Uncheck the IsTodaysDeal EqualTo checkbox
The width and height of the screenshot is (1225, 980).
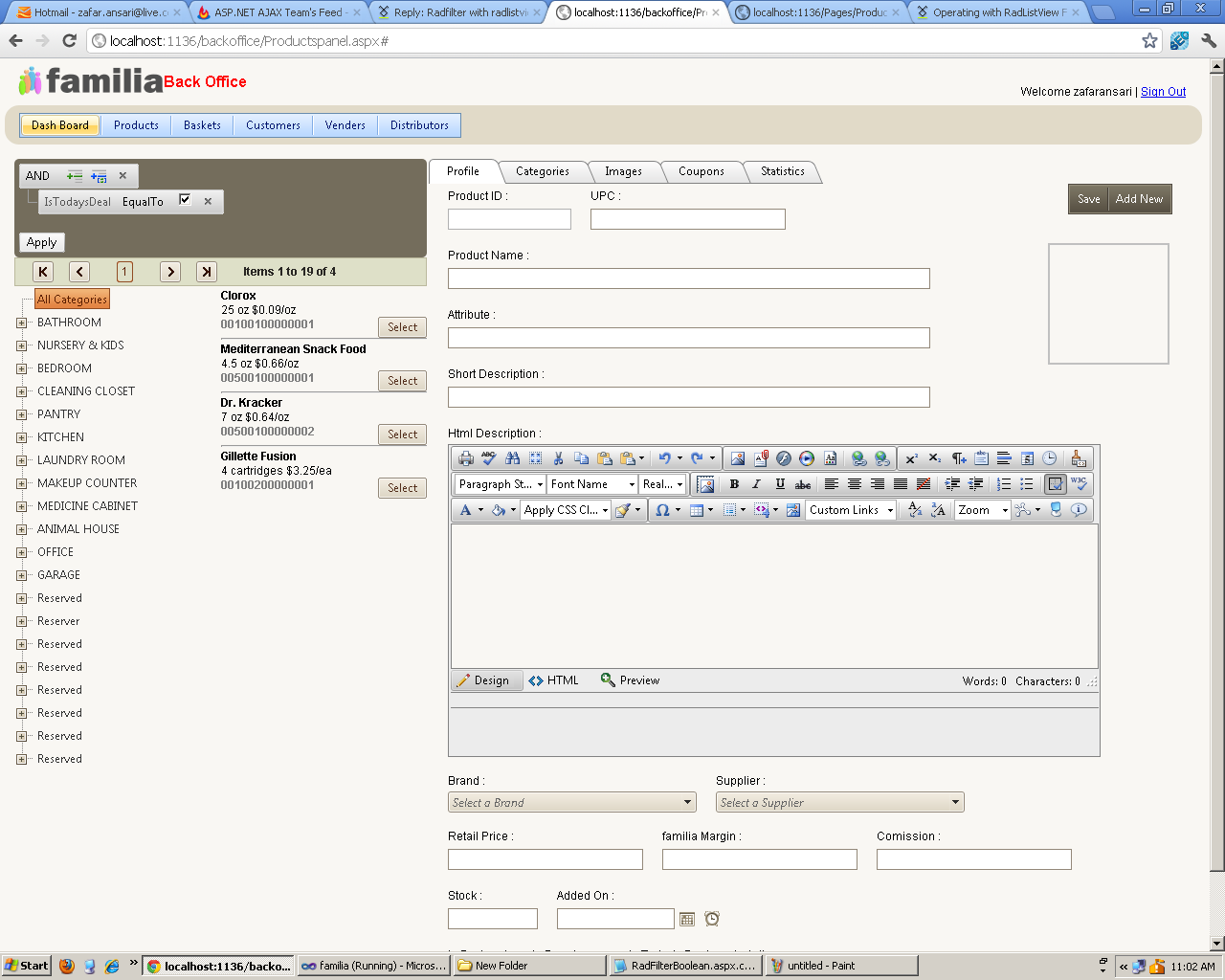pyautogui.click(x=185, y=200)
